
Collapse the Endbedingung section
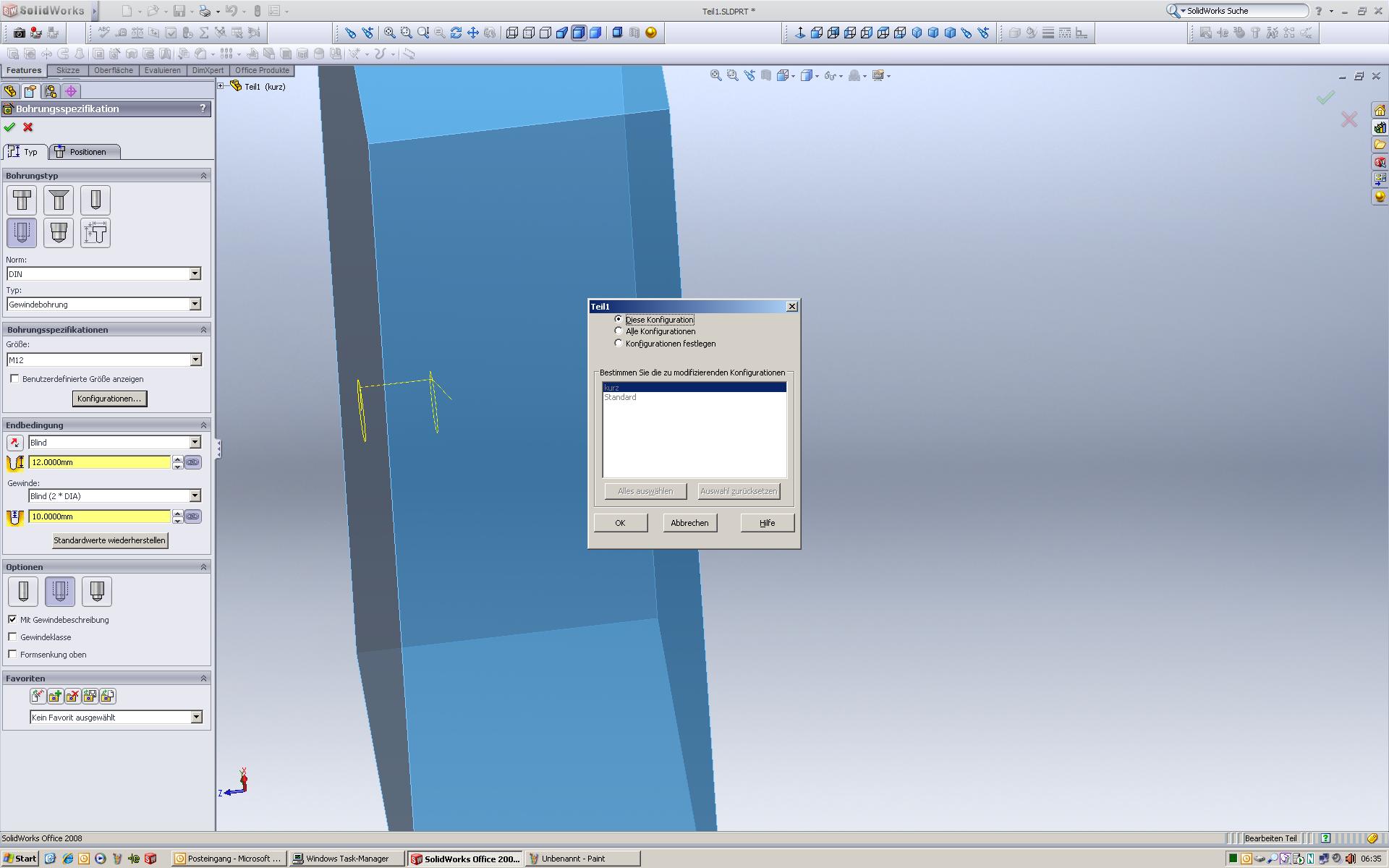point(203,425)
